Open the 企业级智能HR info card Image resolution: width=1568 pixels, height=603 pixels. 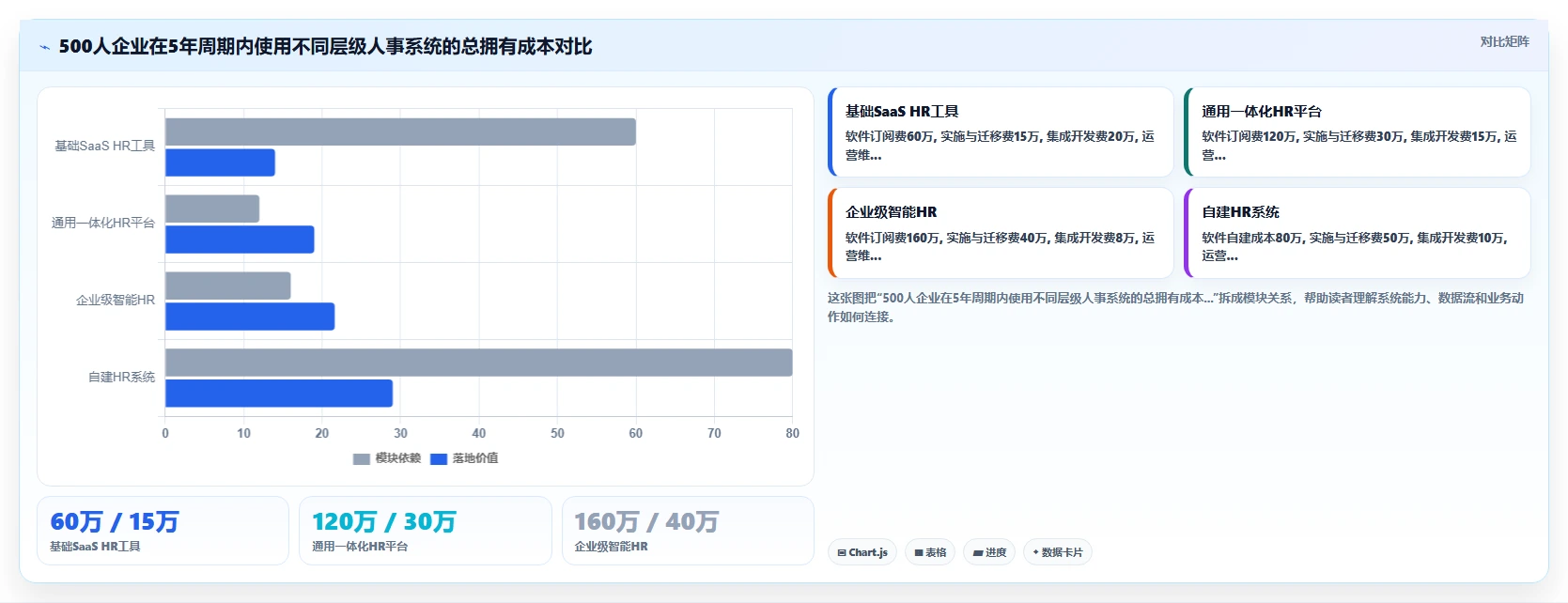click(1001, 233)
